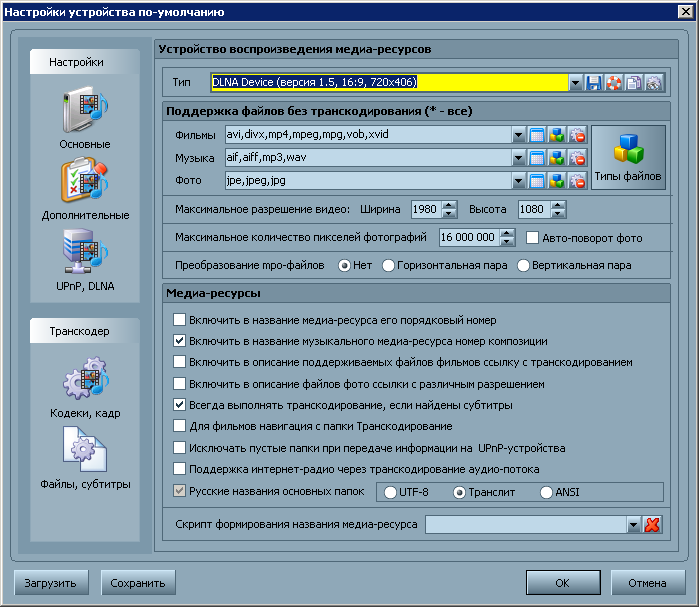
Task: Open the Кодеки, кадр transcoder section
Action: tap(85, 387)
